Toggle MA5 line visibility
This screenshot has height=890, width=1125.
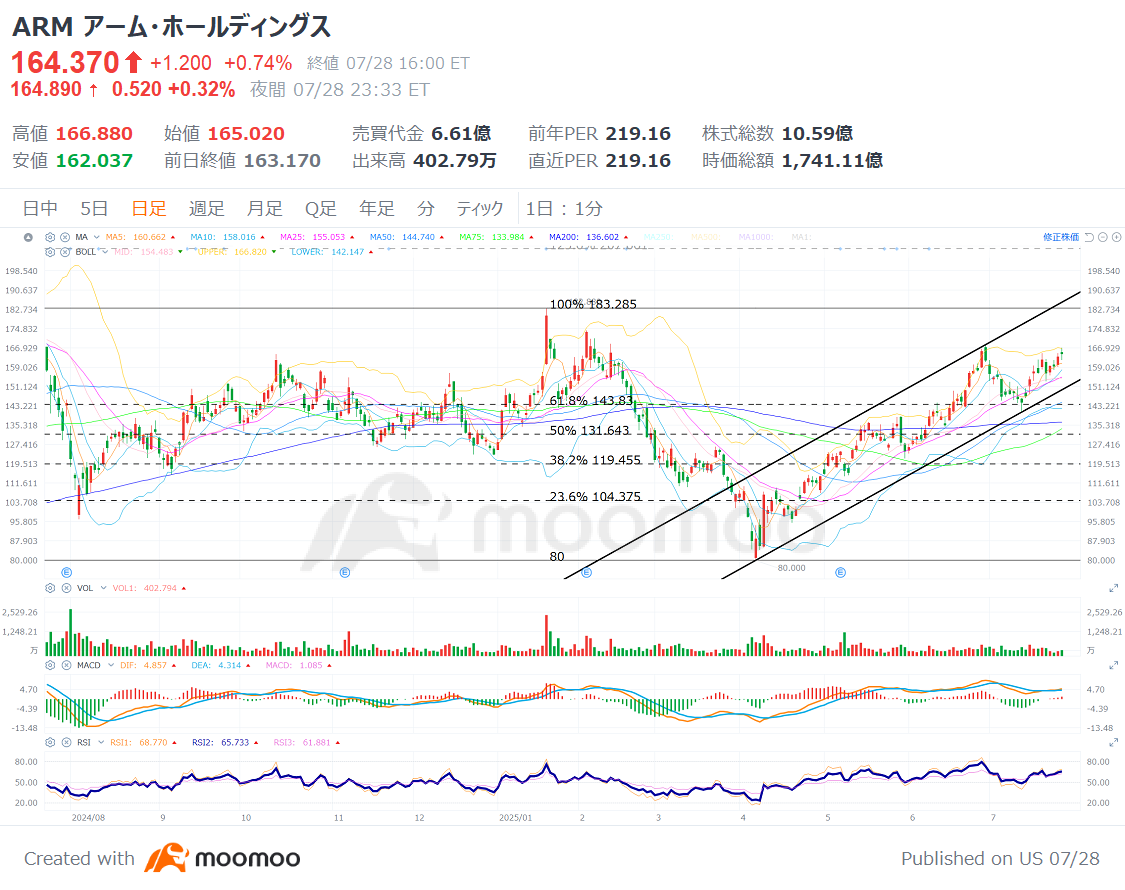point(135,237)
